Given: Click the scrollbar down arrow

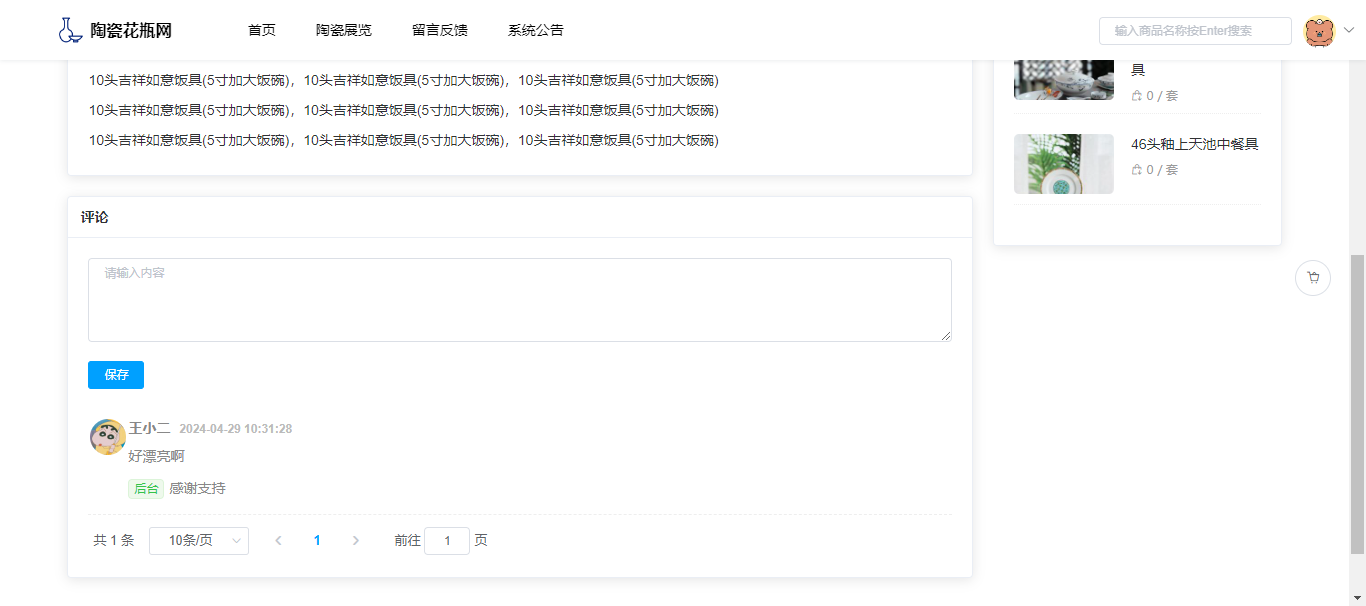Looking at the screenshot, I should (x=1357, y=598).
